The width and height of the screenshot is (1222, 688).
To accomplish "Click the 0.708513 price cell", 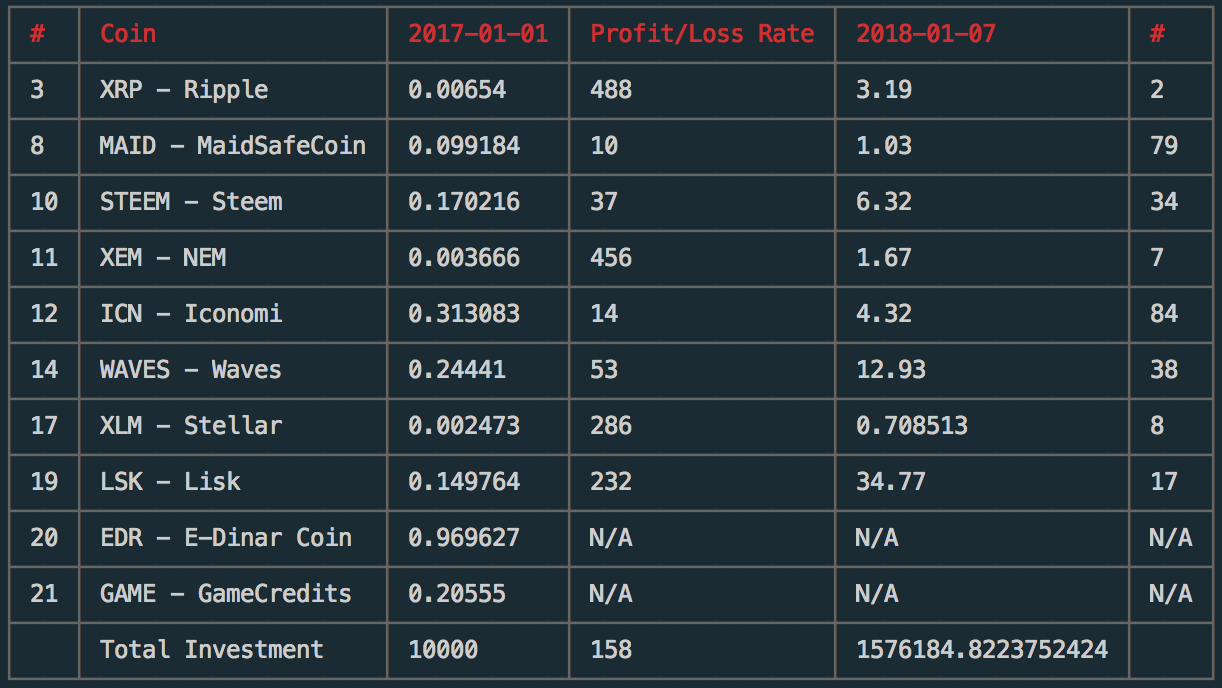I will pos(912,426).
